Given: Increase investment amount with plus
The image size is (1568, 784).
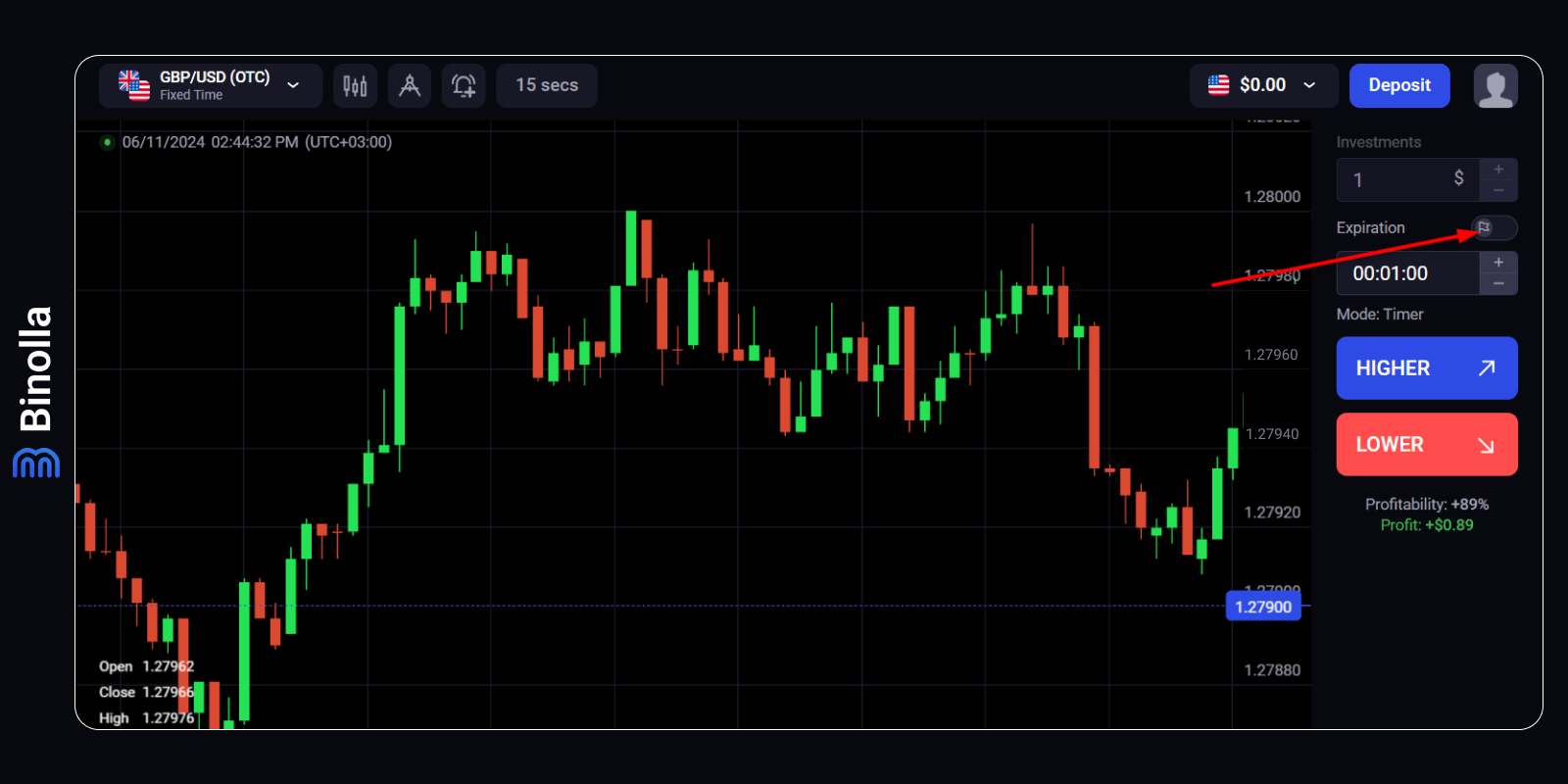Looking at the screenshot, I should pyautogui.click(x=1498, y=170).
